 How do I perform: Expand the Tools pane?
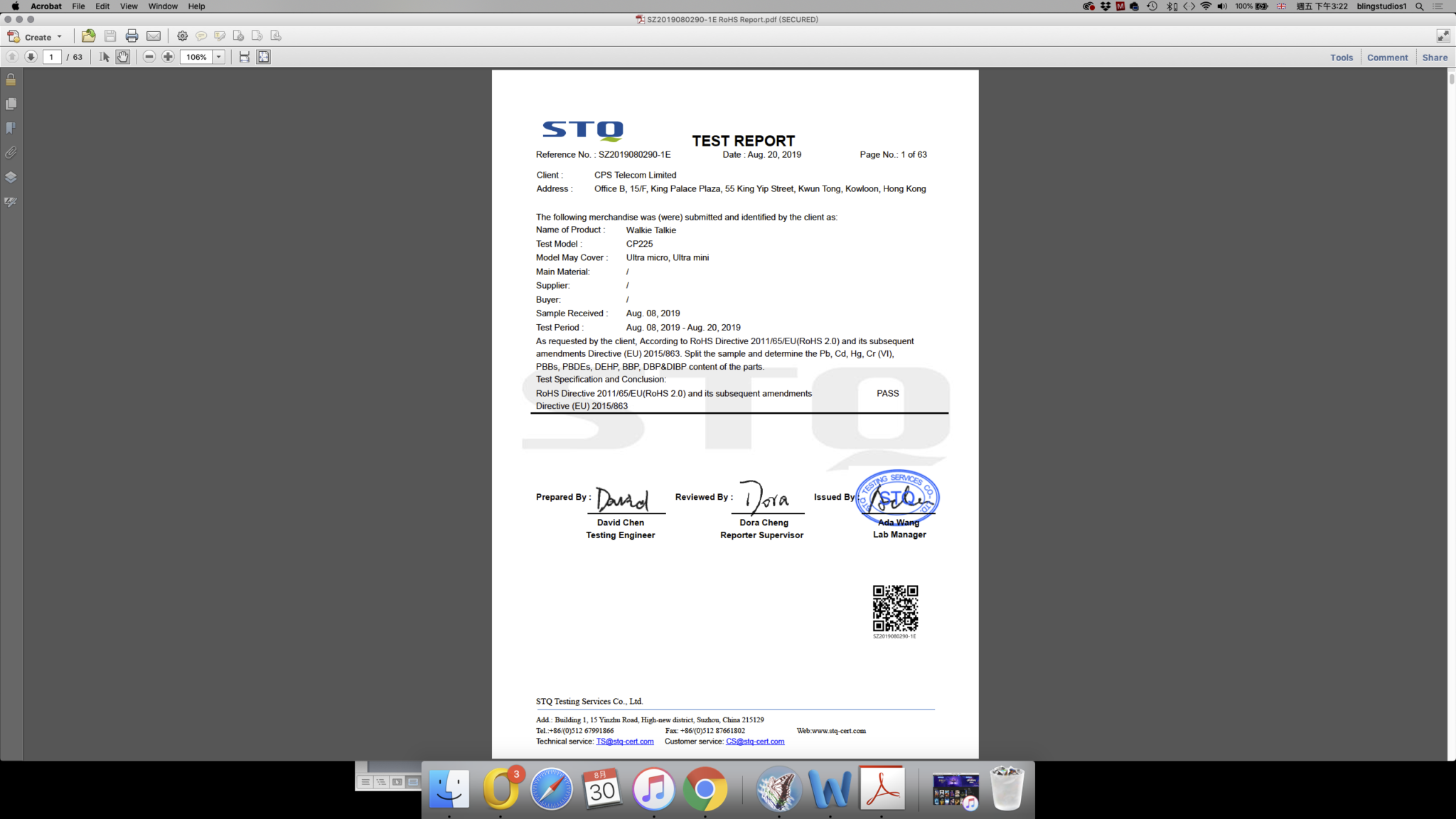coord(1341,58)
